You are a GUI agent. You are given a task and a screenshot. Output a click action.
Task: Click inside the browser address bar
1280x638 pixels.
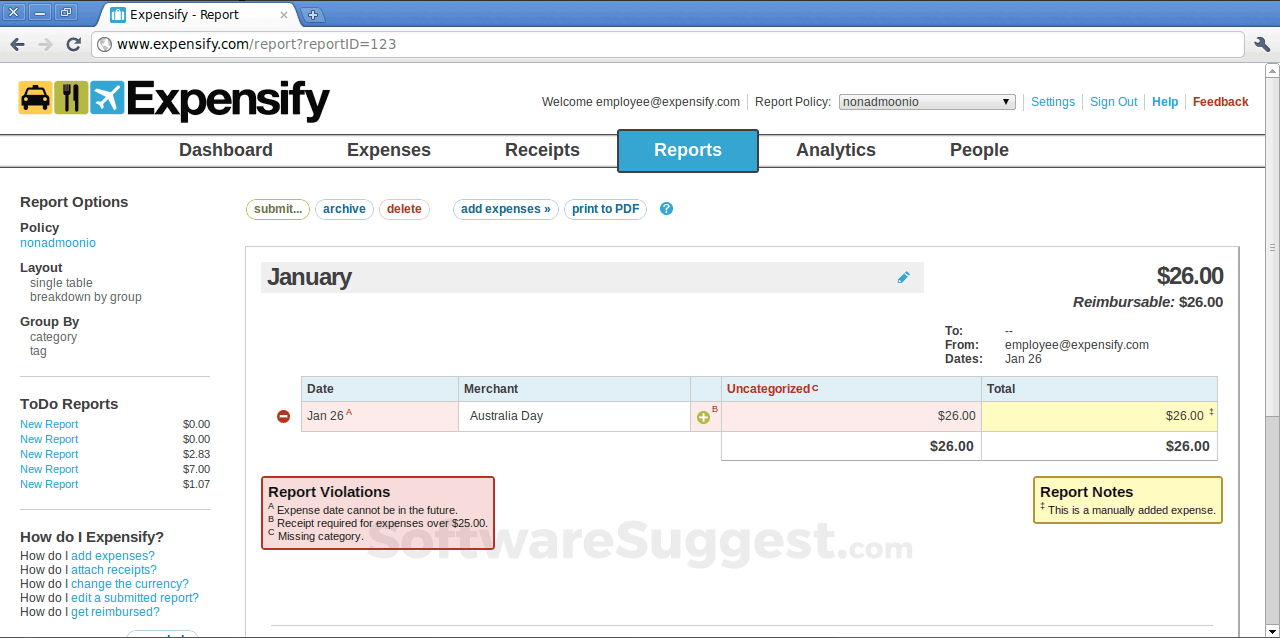[400, 44]
